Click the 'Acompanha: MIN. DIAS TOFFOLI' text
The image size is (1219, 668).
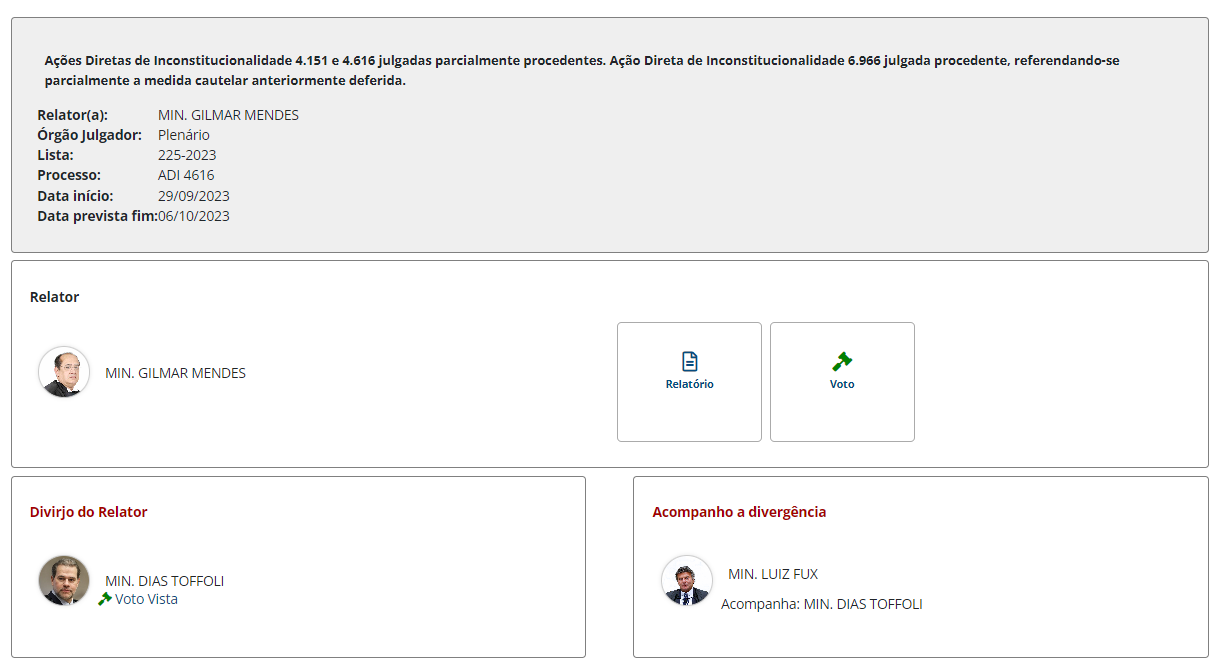click(x=821, y=604)
